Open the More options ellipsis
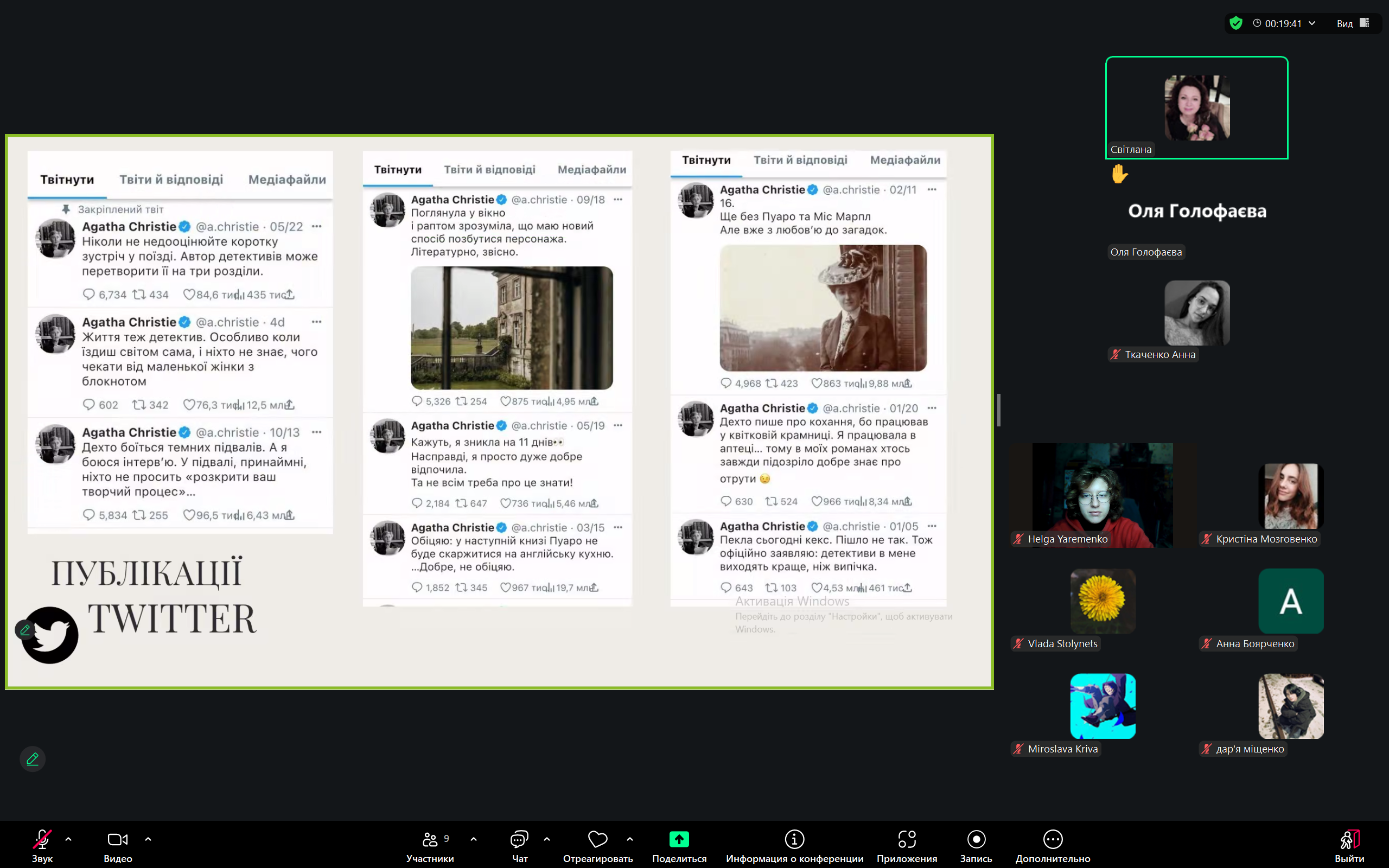 1053,839
